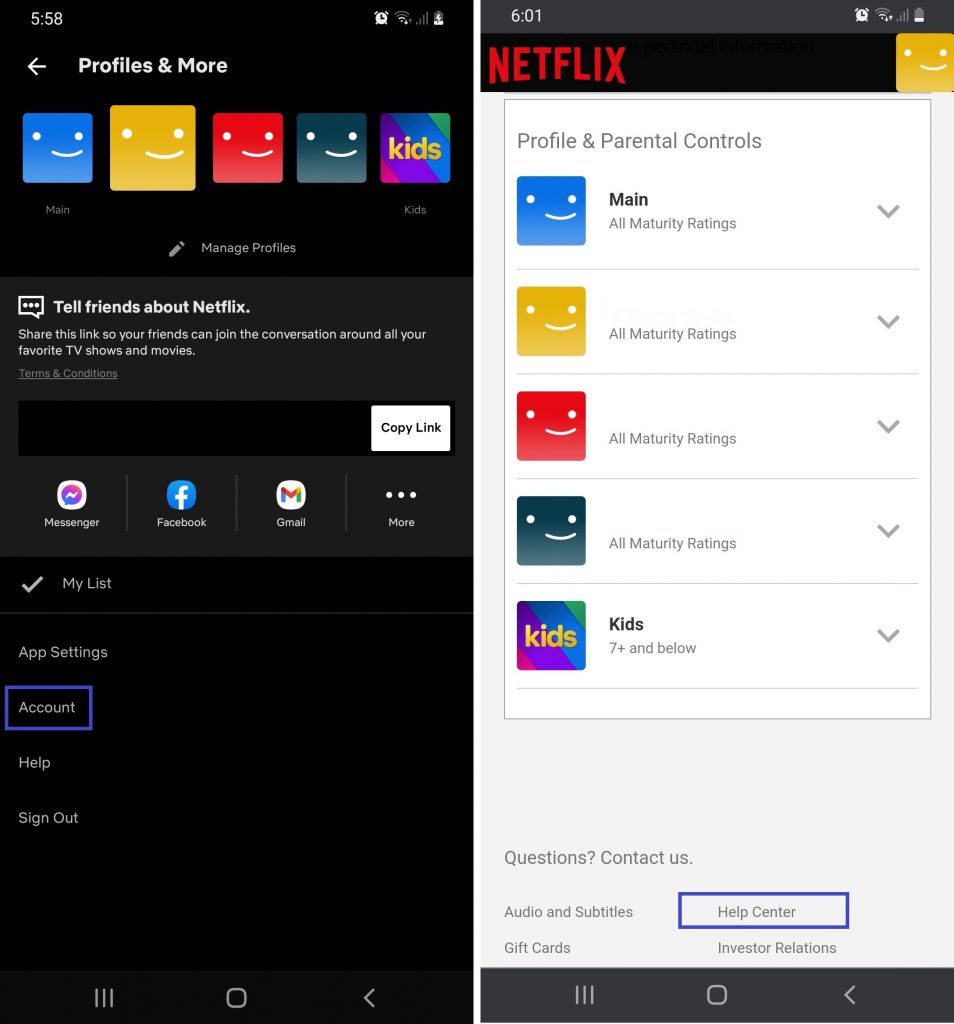Select the Main profile avatar
Image resolution: width=954 pixels, height=1024 pixels.
click(57, 146)
